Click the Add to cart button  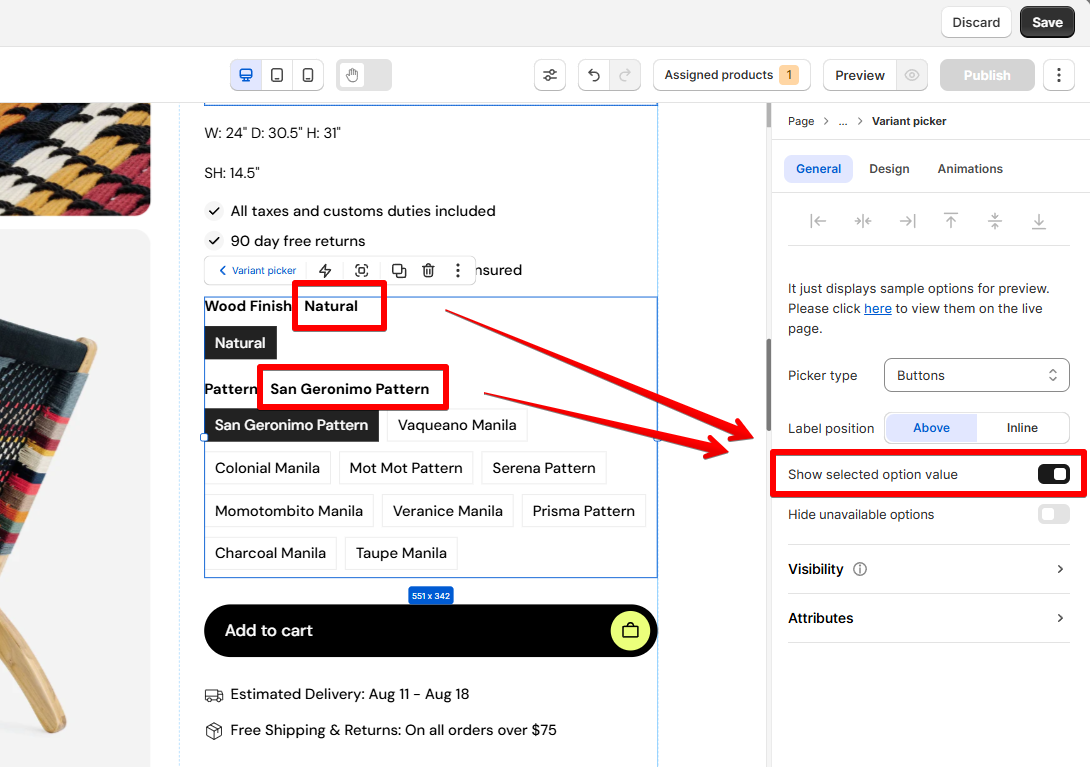430,630
